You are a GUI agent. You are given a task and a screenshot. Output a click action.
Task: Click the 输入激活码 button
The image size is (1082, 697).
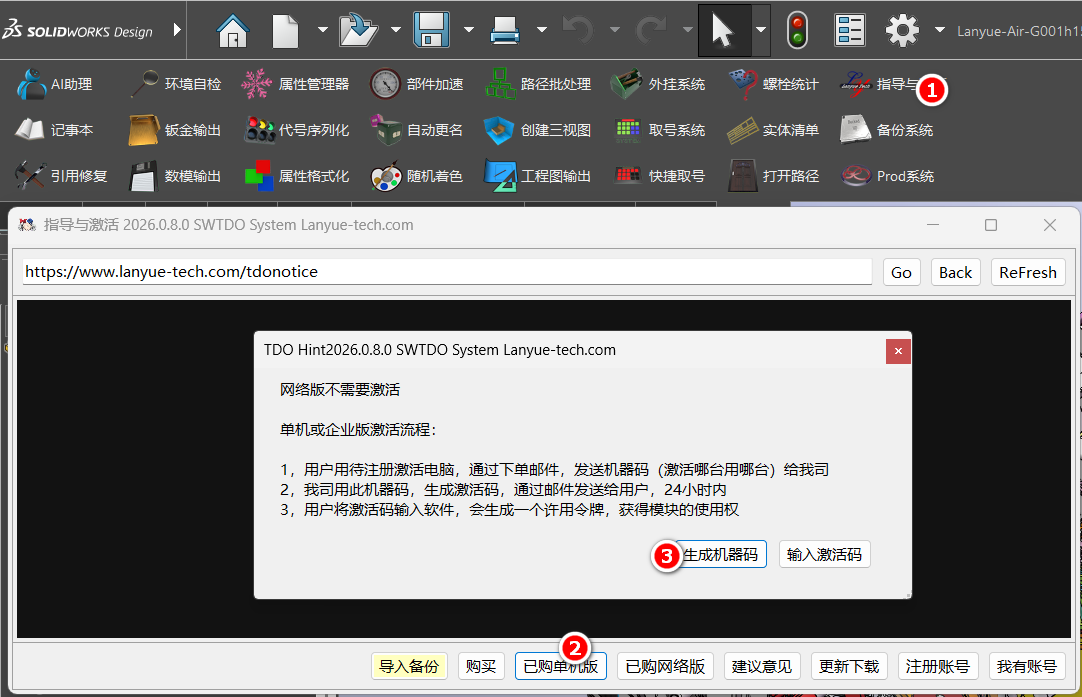coord(824,555)
